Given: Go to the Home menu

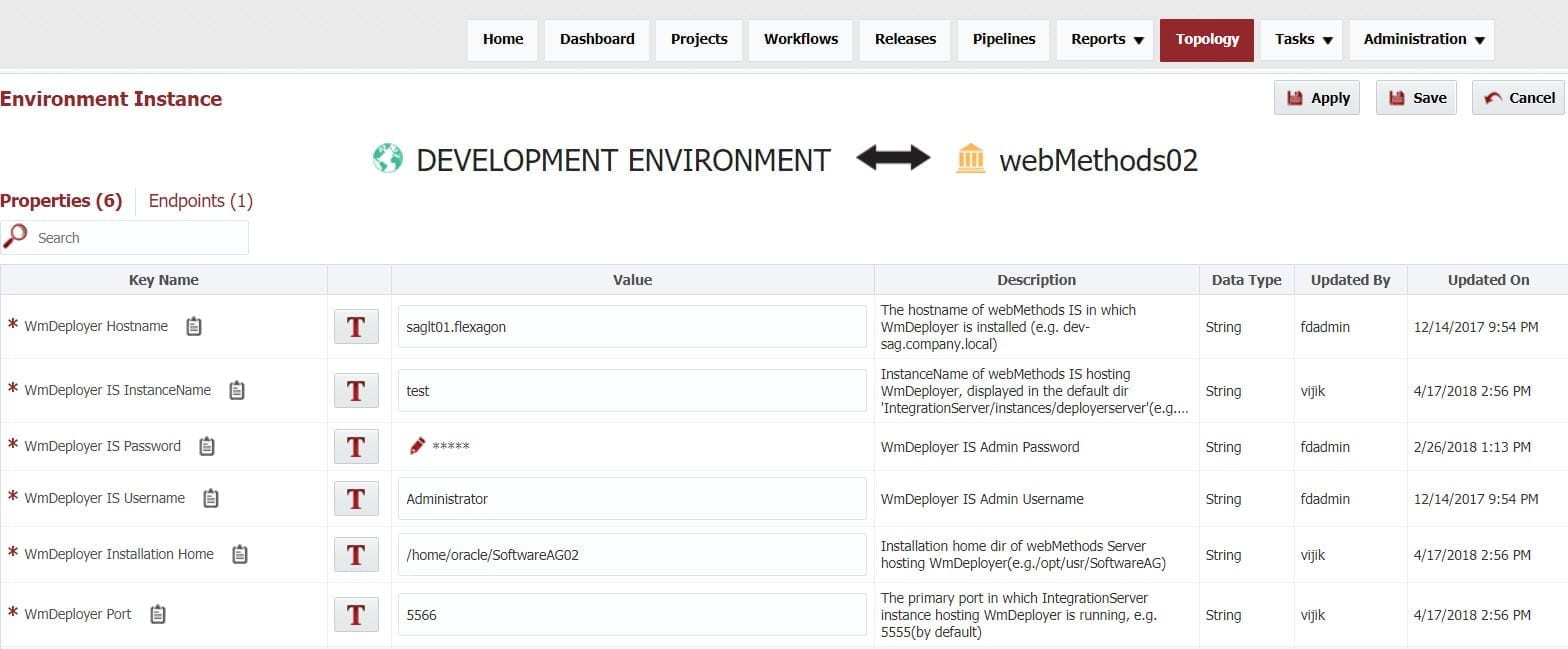Looking at the screenshot, I should tap(503, 40).
